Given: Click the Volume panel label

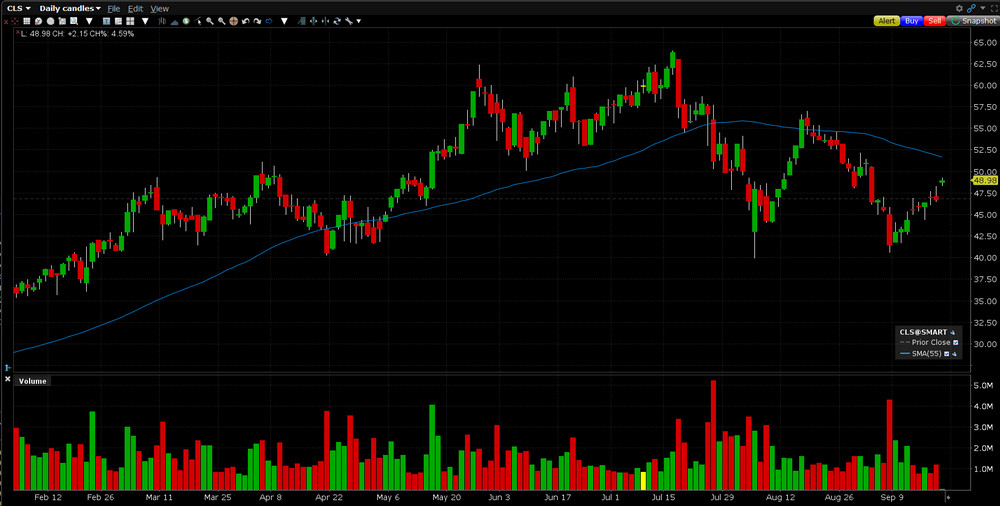Looking at the screenshot, I should (x=33, y=381).
